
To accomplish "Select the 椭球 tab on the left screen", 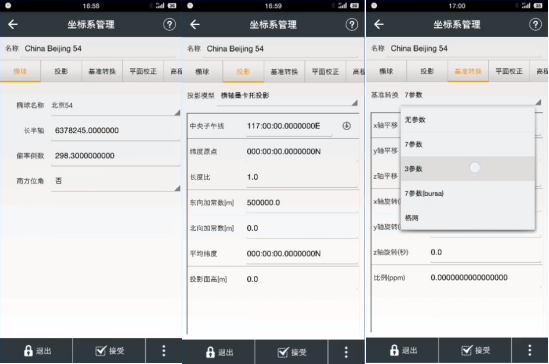I will [x=20, y=71].
